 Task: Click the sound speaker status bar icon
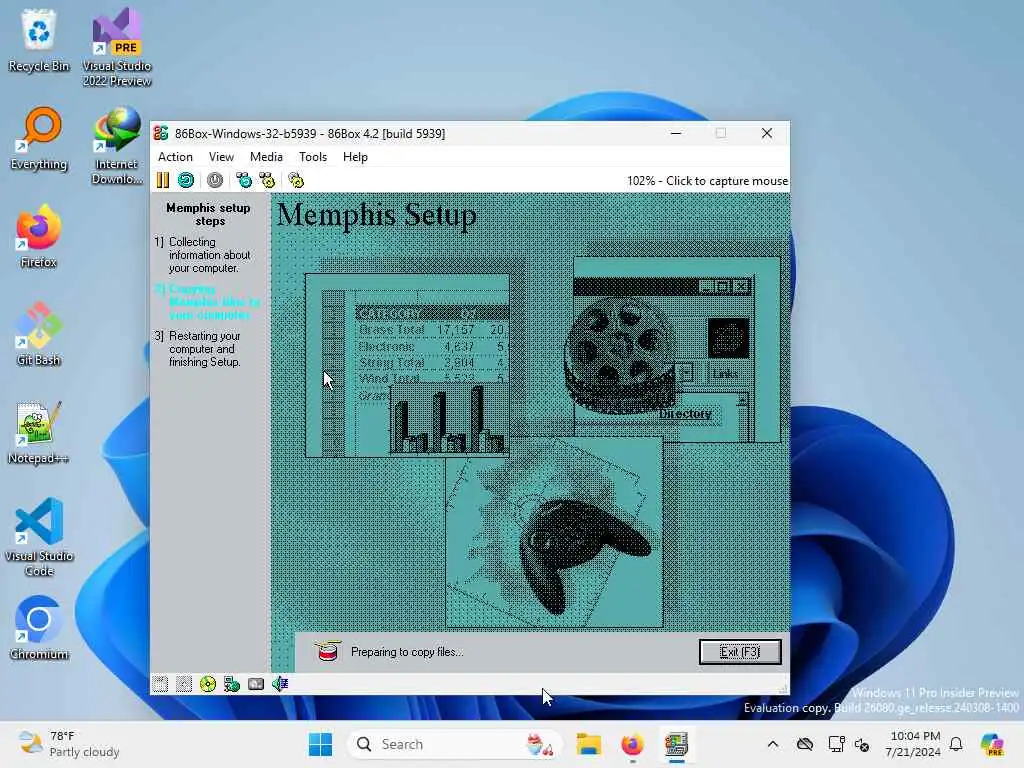pos(280,684)
